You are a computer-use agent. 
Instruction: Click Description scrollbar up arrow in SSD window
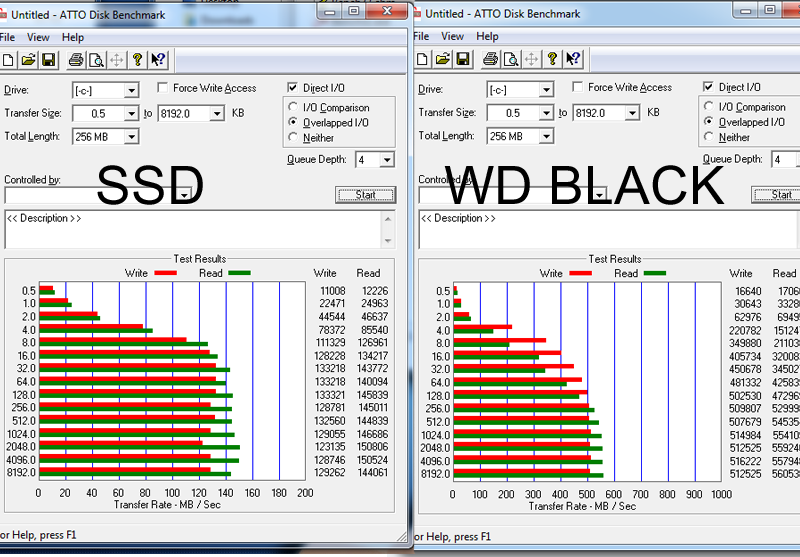click(x=388, y=219)
